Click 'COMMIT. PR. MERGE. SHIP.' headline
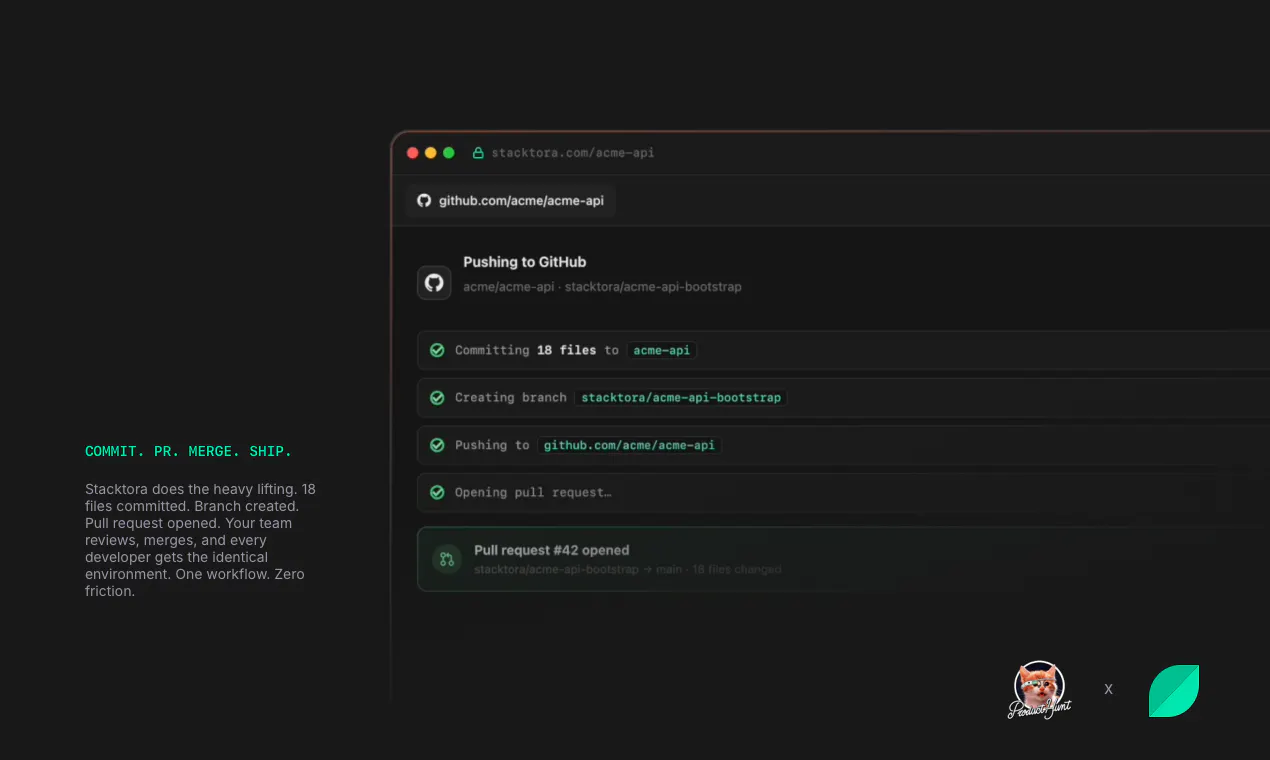This screenshot has width=1270, height=760. [x=188, y=452]
